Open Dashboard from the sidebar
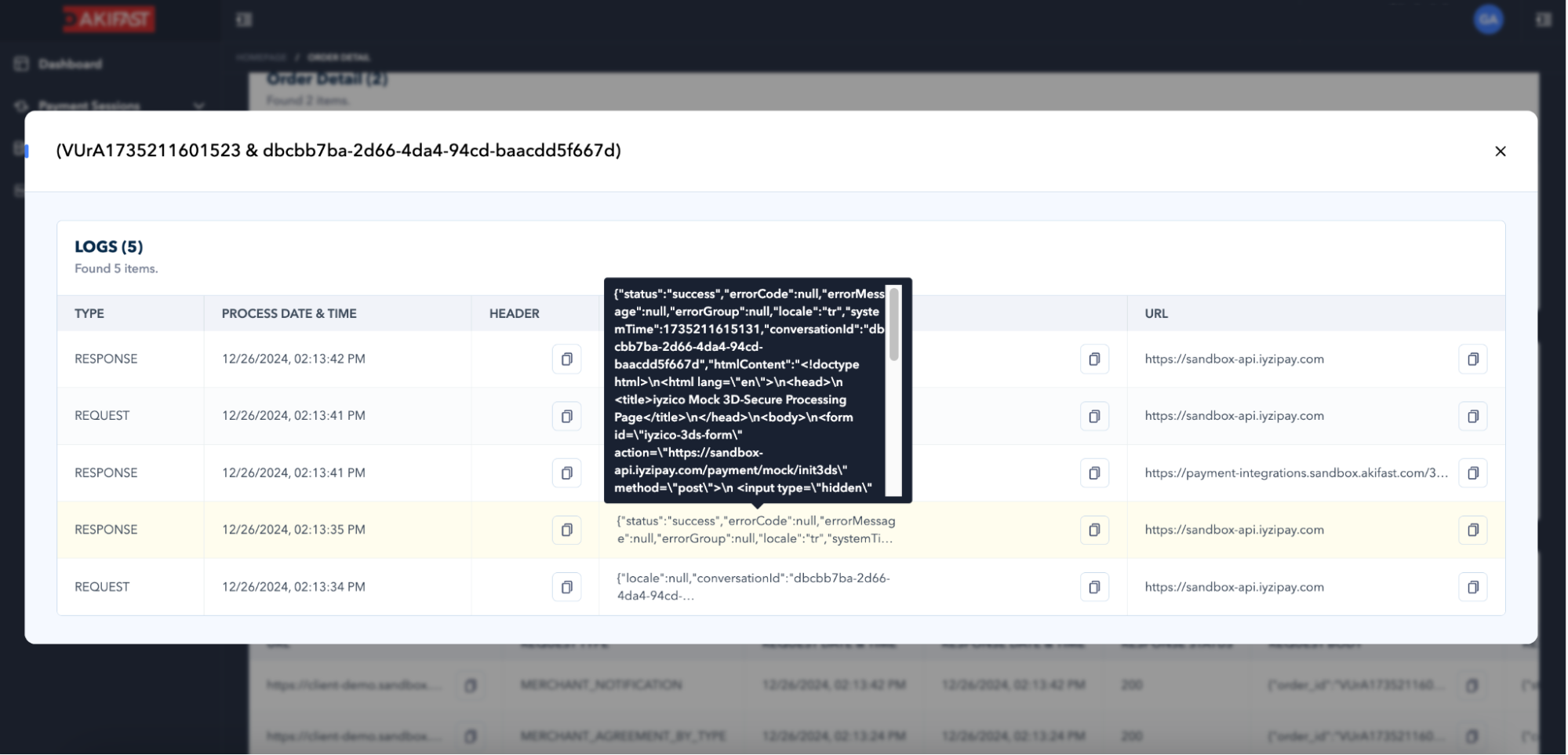 click(x=70, y=64)
